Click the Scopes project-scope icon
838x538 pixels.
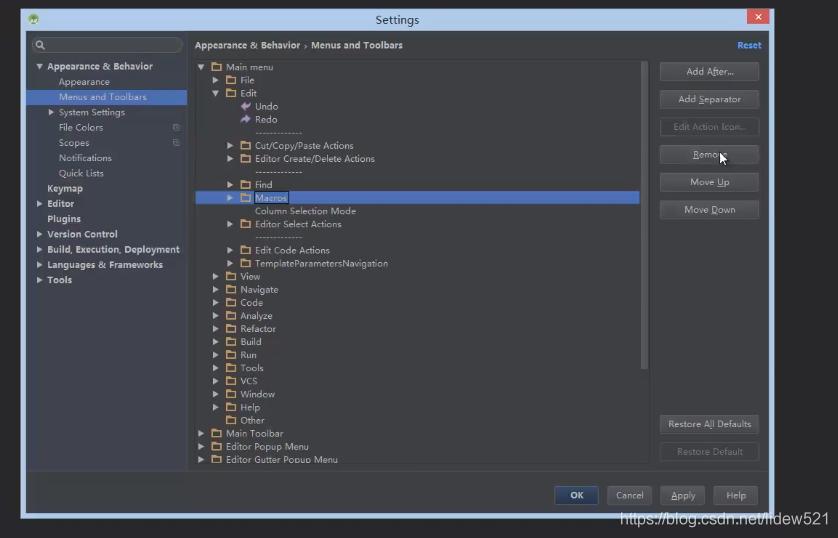[176, 143]
